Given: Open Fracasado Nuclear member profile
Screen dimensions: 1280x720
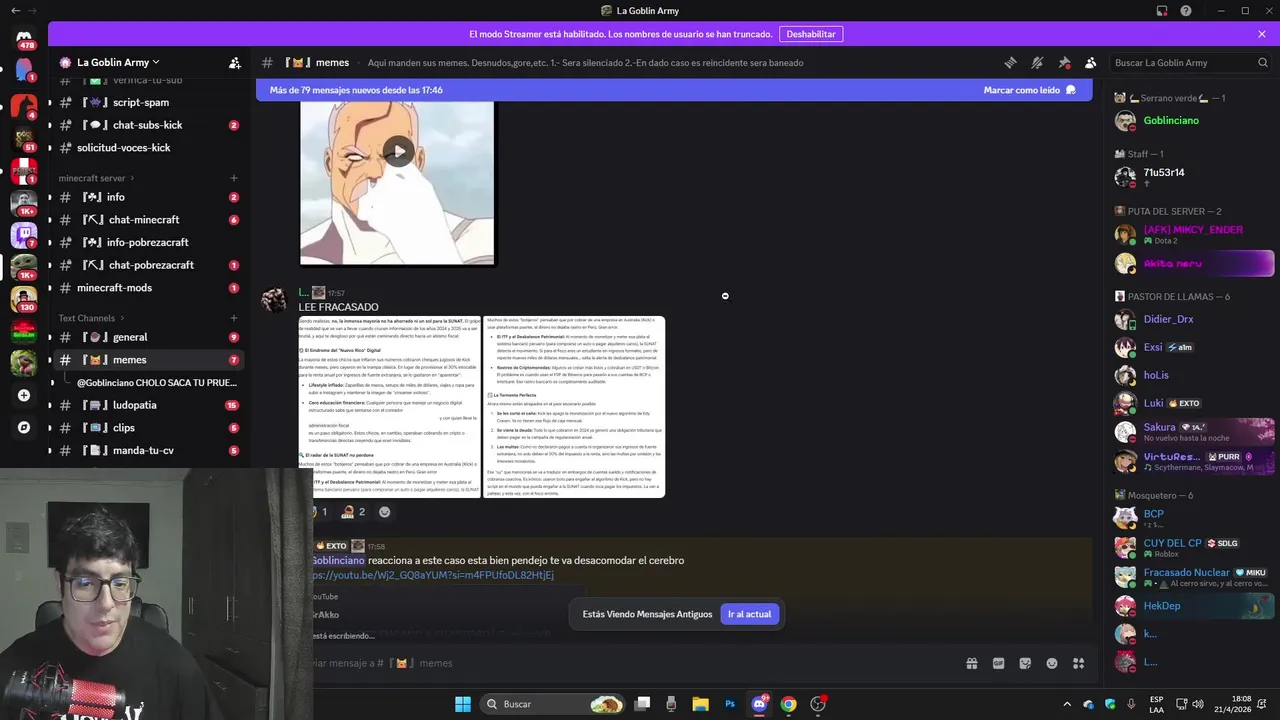Looking at the screenshot, I should pyautogui.click(x=1194, y=577).
